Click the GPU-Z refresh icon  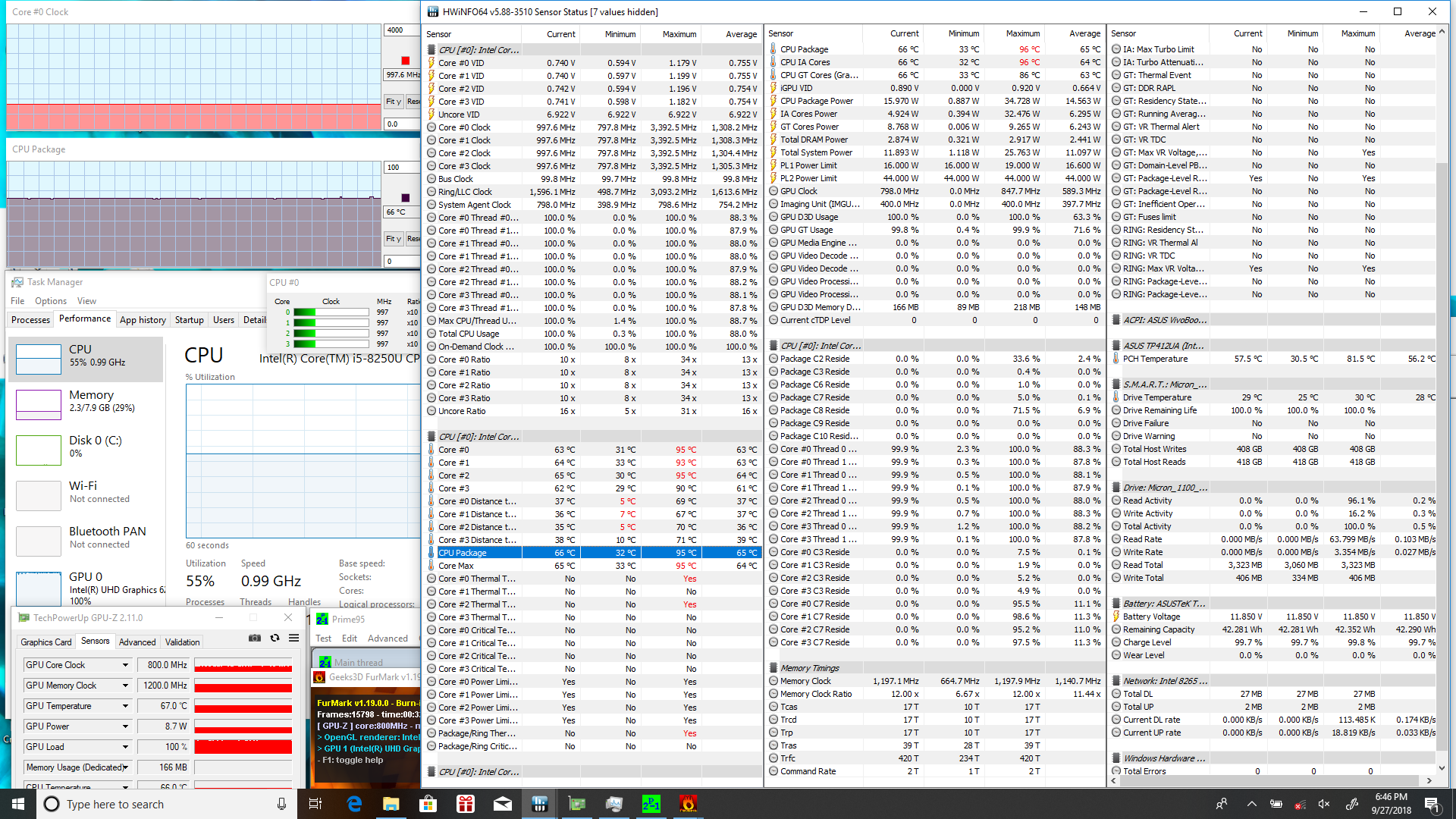[275, 638]
